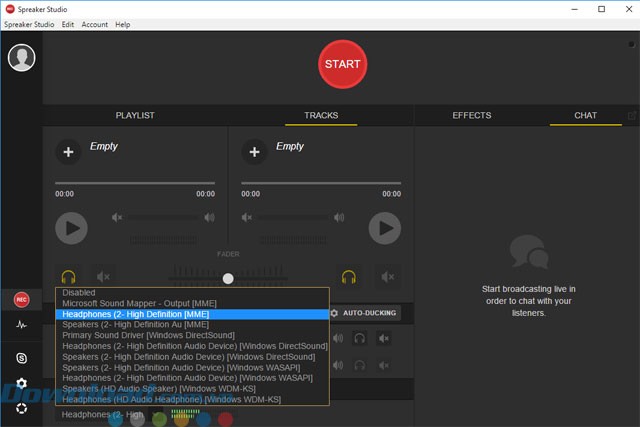Choose Disabled in the device list
640x427 pixels.
coord(79,292)
